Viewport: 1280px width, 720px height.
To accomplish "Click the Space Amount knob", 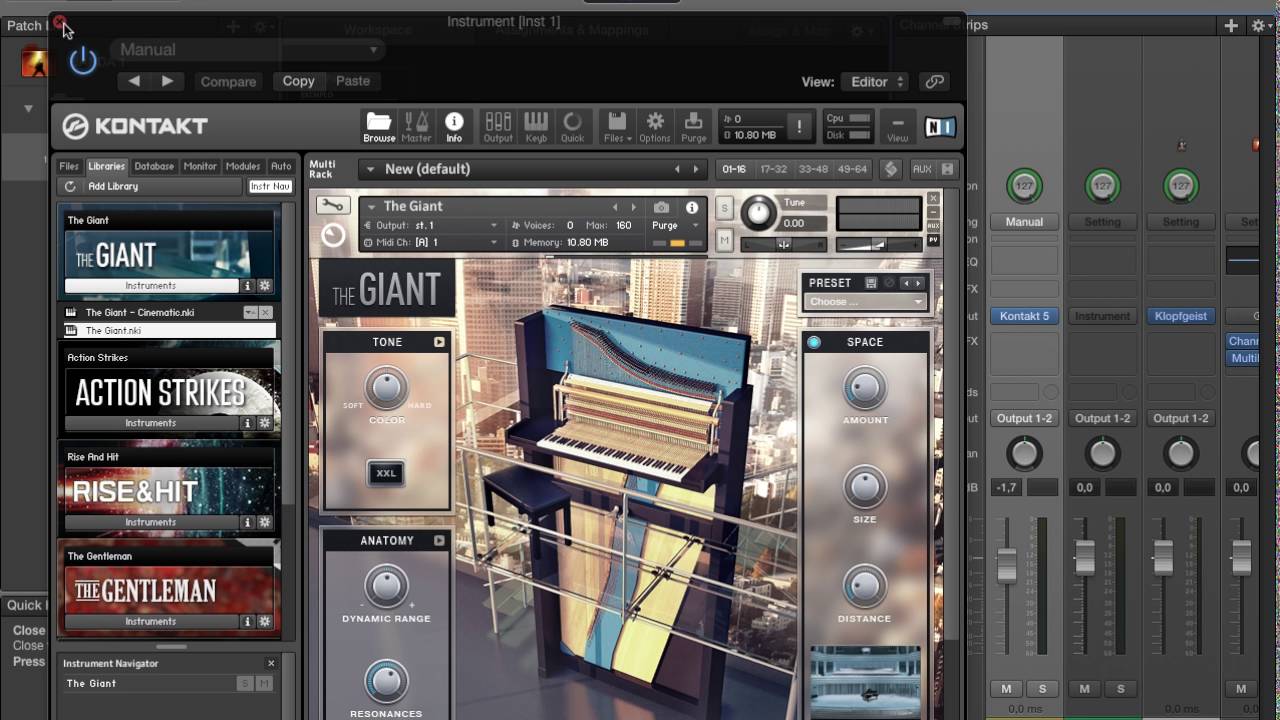I will tap(865, 387).
